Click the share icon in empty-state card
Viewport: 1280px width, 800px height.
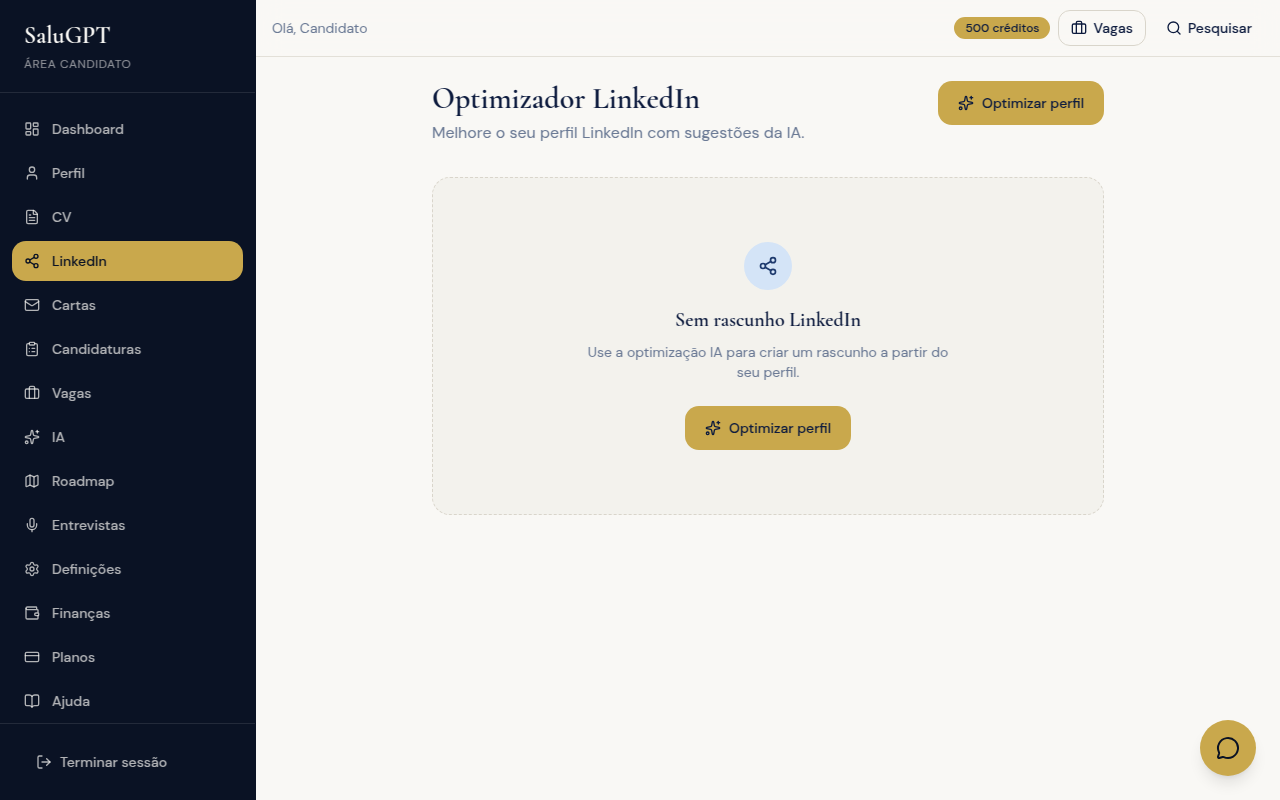(x=768, y=266)
